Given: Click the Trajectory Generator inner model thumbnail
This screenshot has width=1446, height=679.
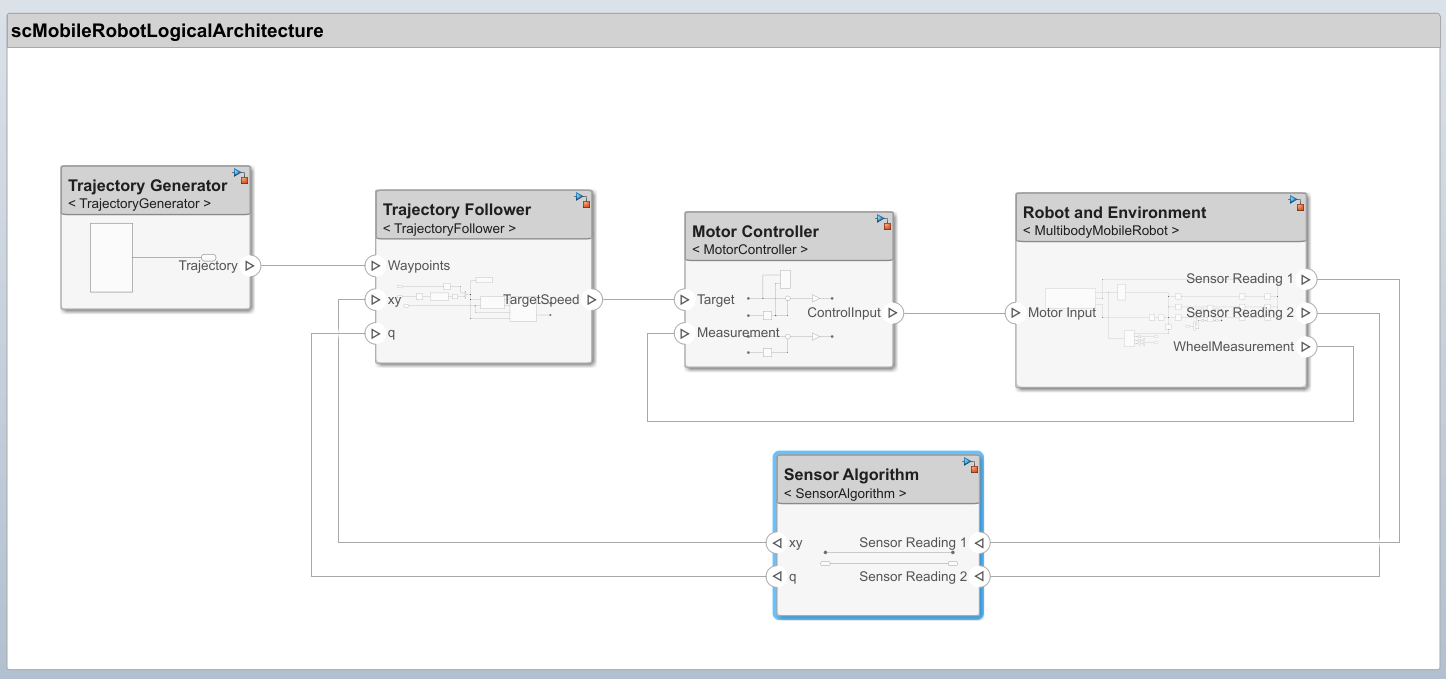Looking at the screenshot, I should [x=111, y=258].
